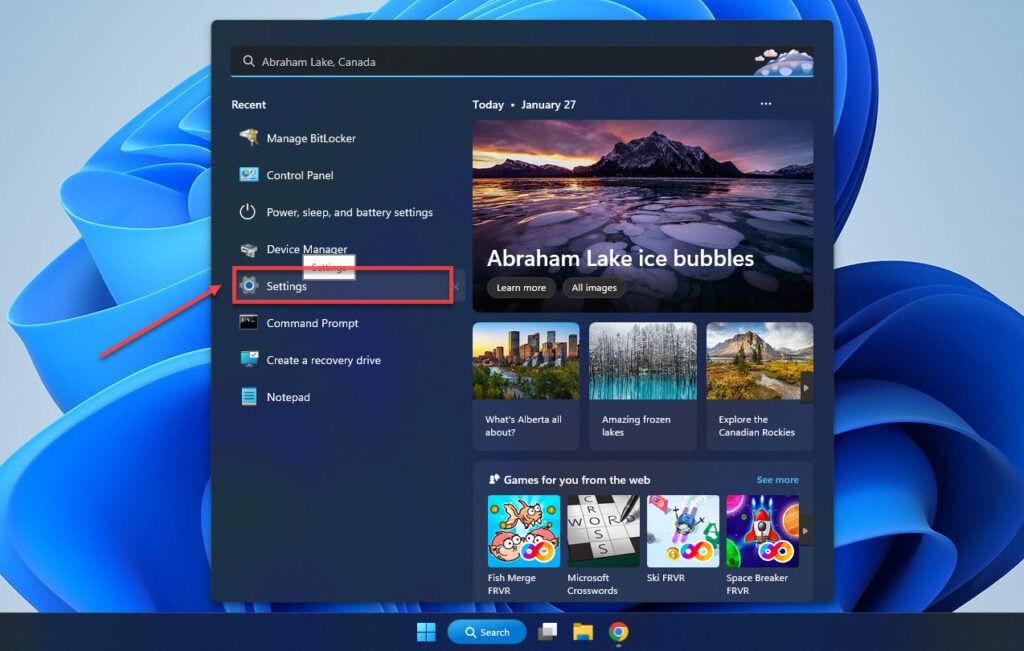This screenshot has height=651, width=1024.
Task: Click the Manage BitLocker label
Action: (311, 138)
